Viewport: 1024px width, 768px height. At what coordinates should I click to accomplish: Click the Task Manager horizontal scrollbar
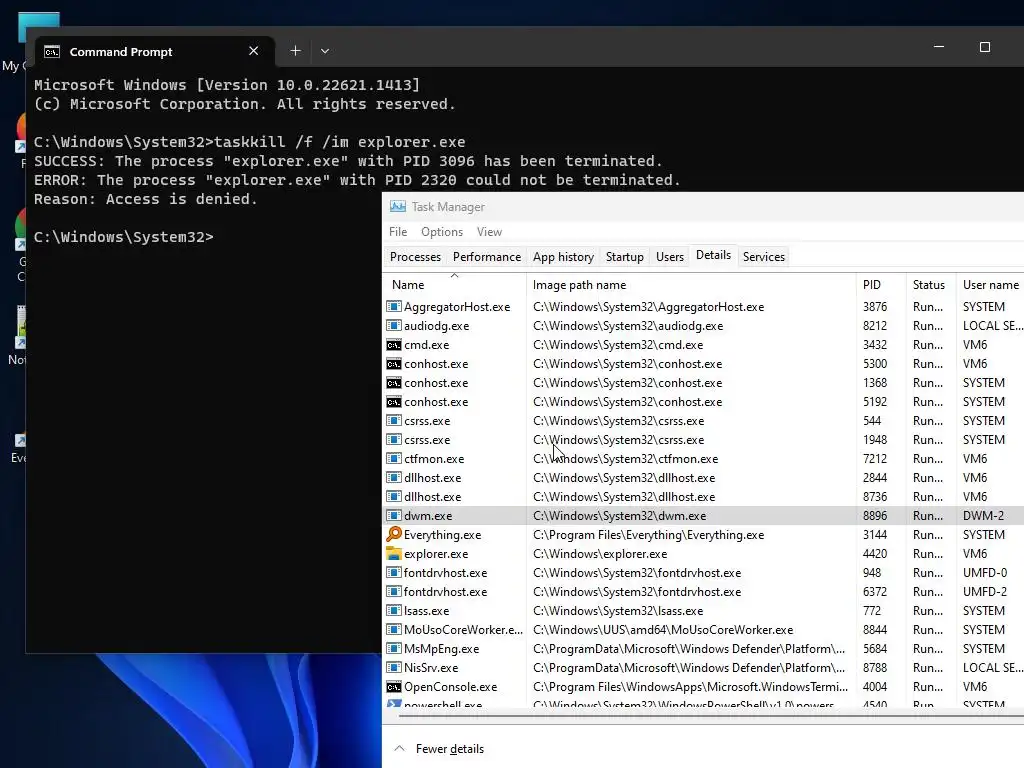(711, 716)
